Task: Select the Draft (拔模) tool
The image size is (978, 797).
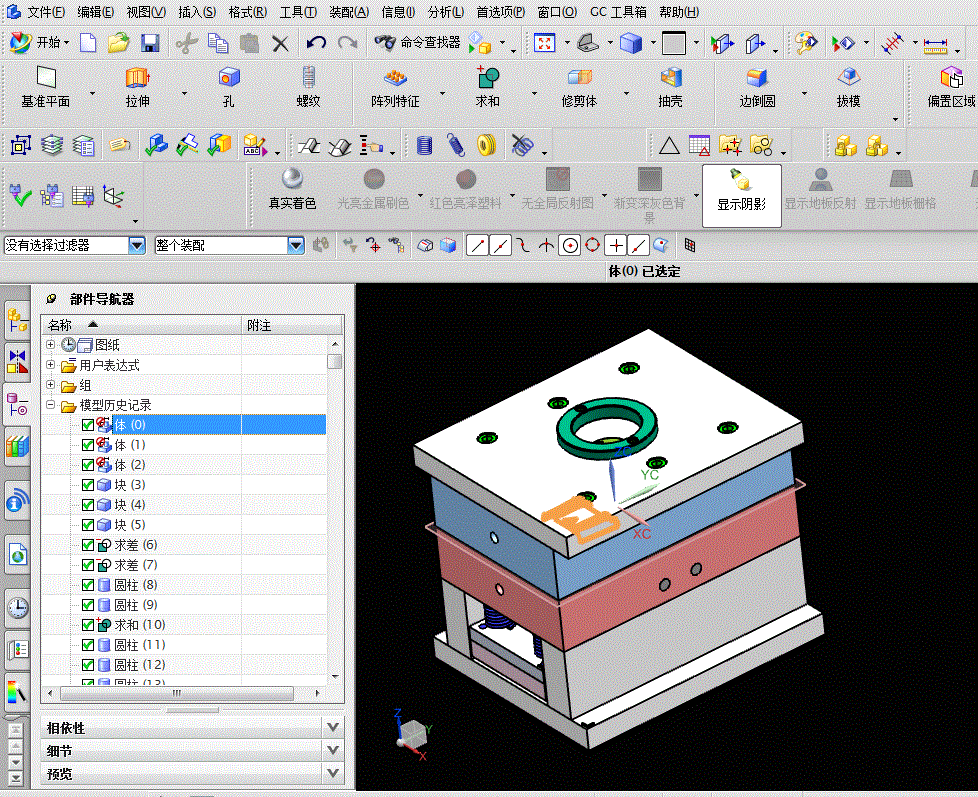Action: click(849, 87)
